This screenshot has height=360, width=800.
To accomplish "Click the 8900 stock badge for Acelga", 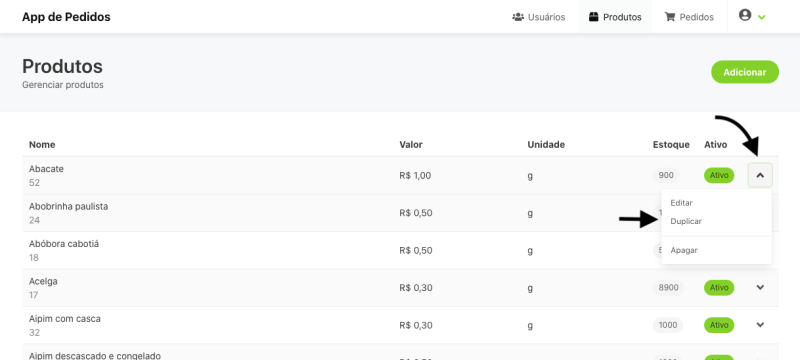I will pos(668,288).
